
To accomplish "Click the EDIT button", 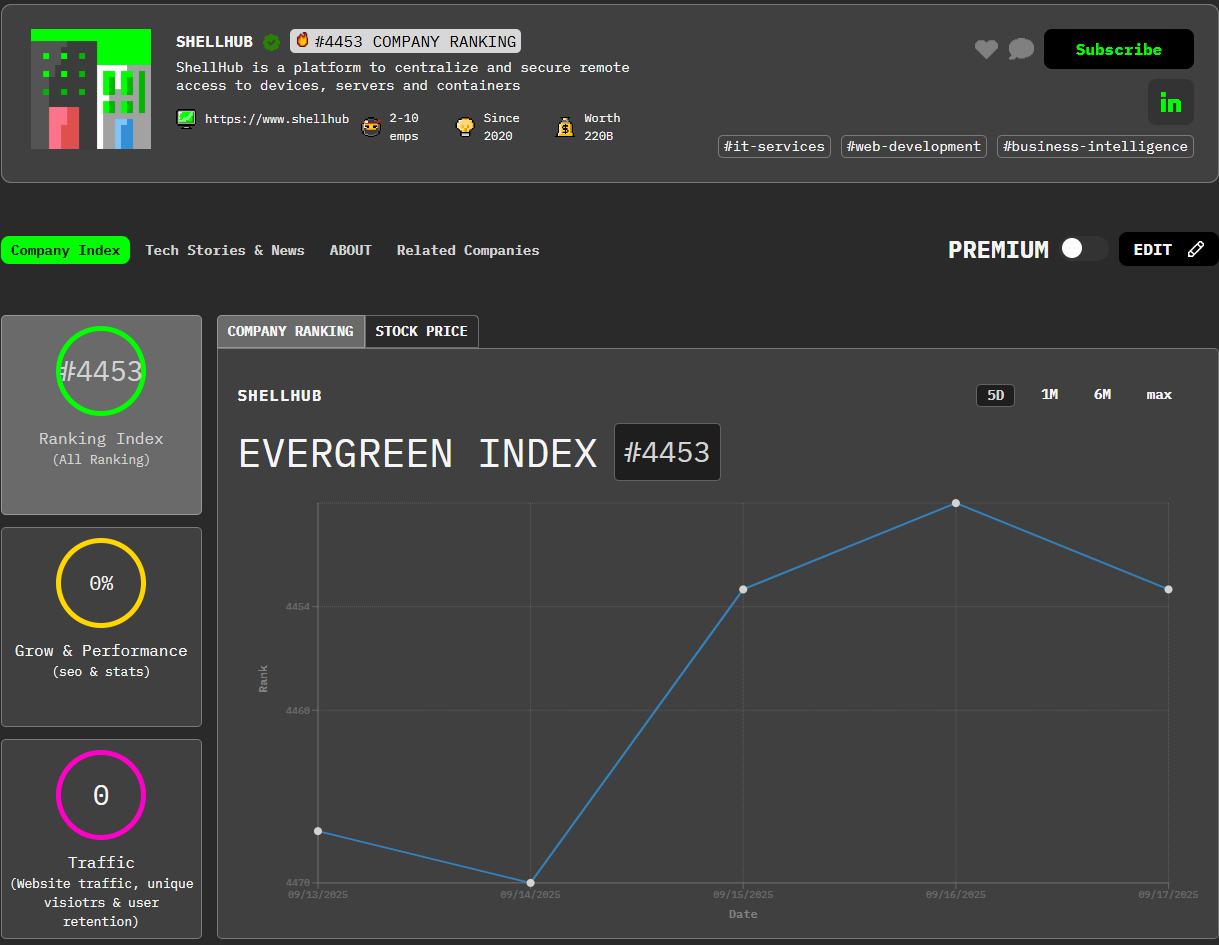I will pyautogui.click(x=1169, y=249).
